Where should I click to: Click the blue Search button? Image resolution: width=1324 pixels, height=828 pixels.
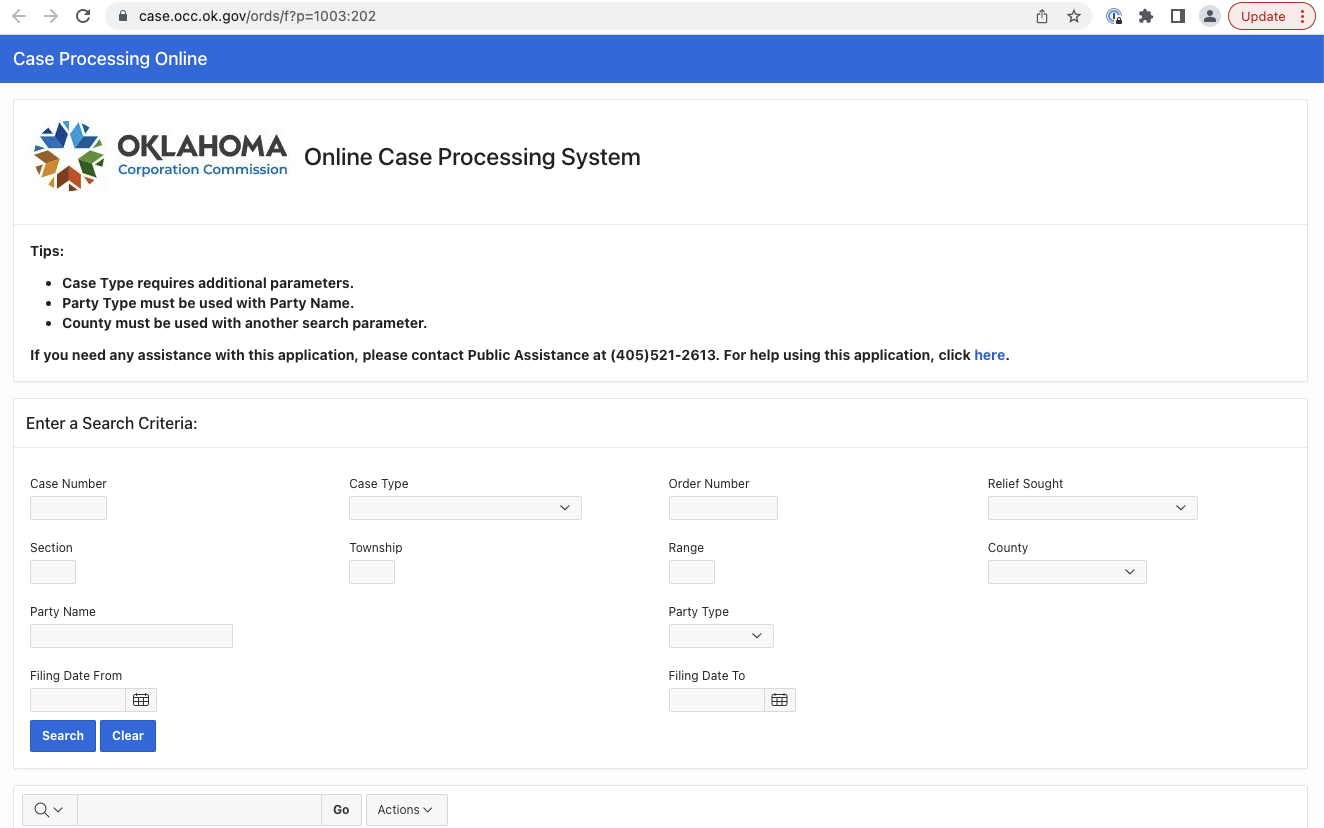(x=63, y=736)
